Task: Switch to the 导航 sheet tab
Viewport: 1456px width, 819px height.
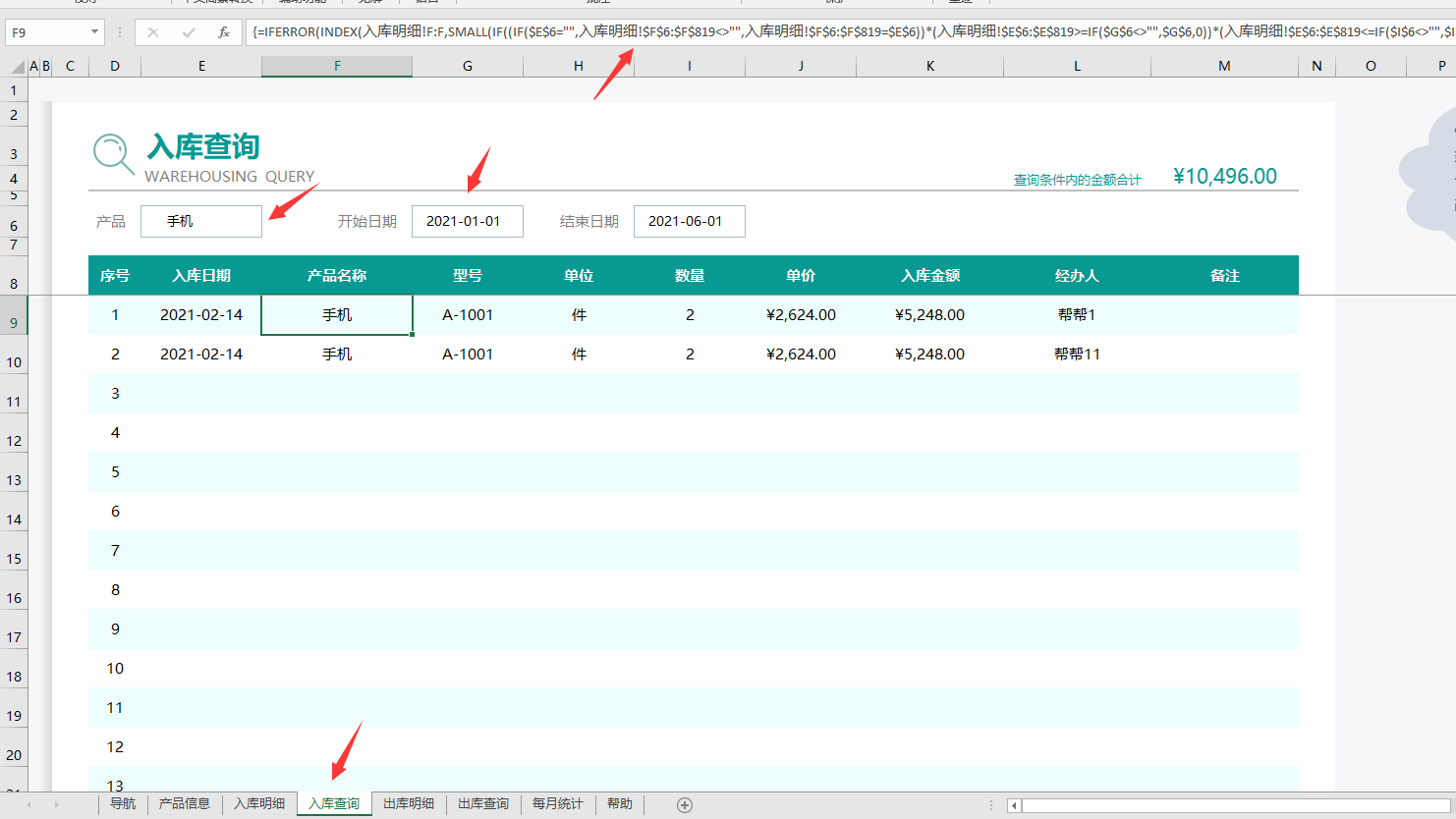Action: click(x=123, y=804)
